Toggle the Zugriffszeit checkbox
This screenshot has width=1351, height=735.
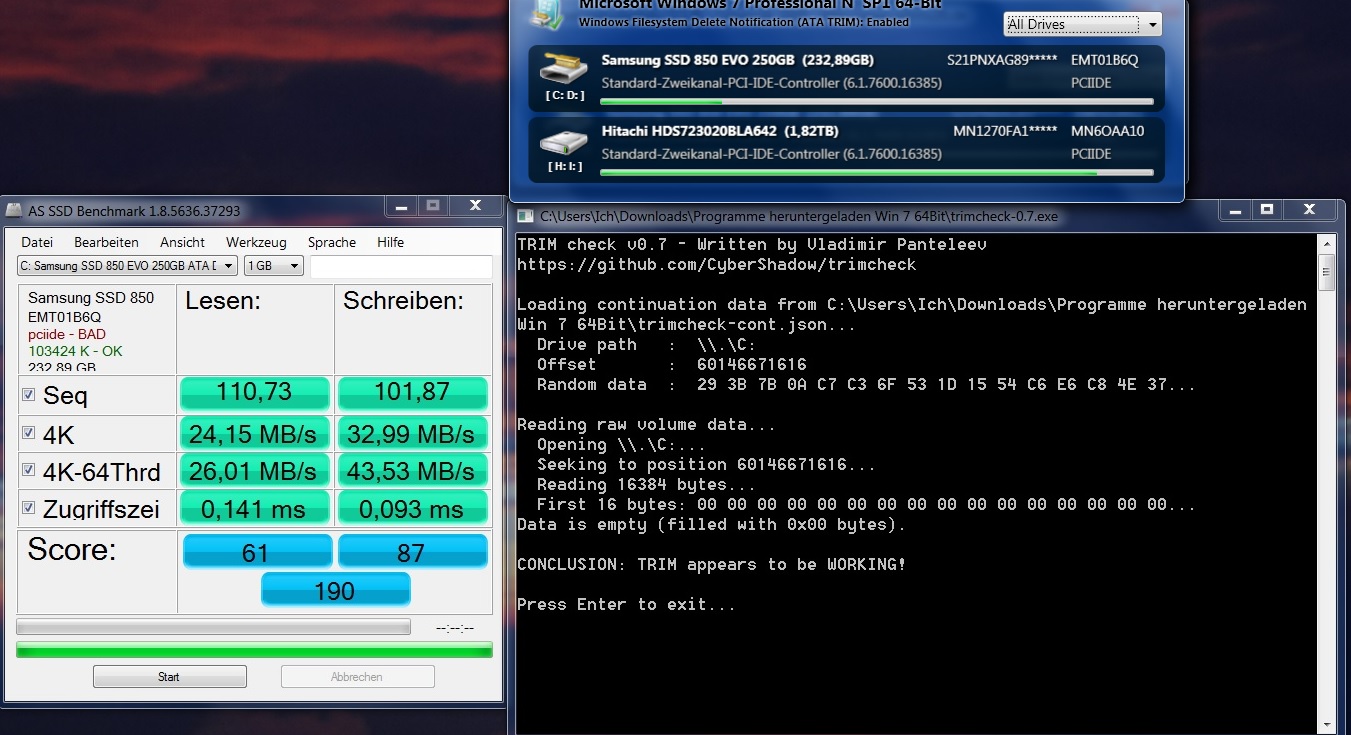pyautogui.click(x=29, y=507)
